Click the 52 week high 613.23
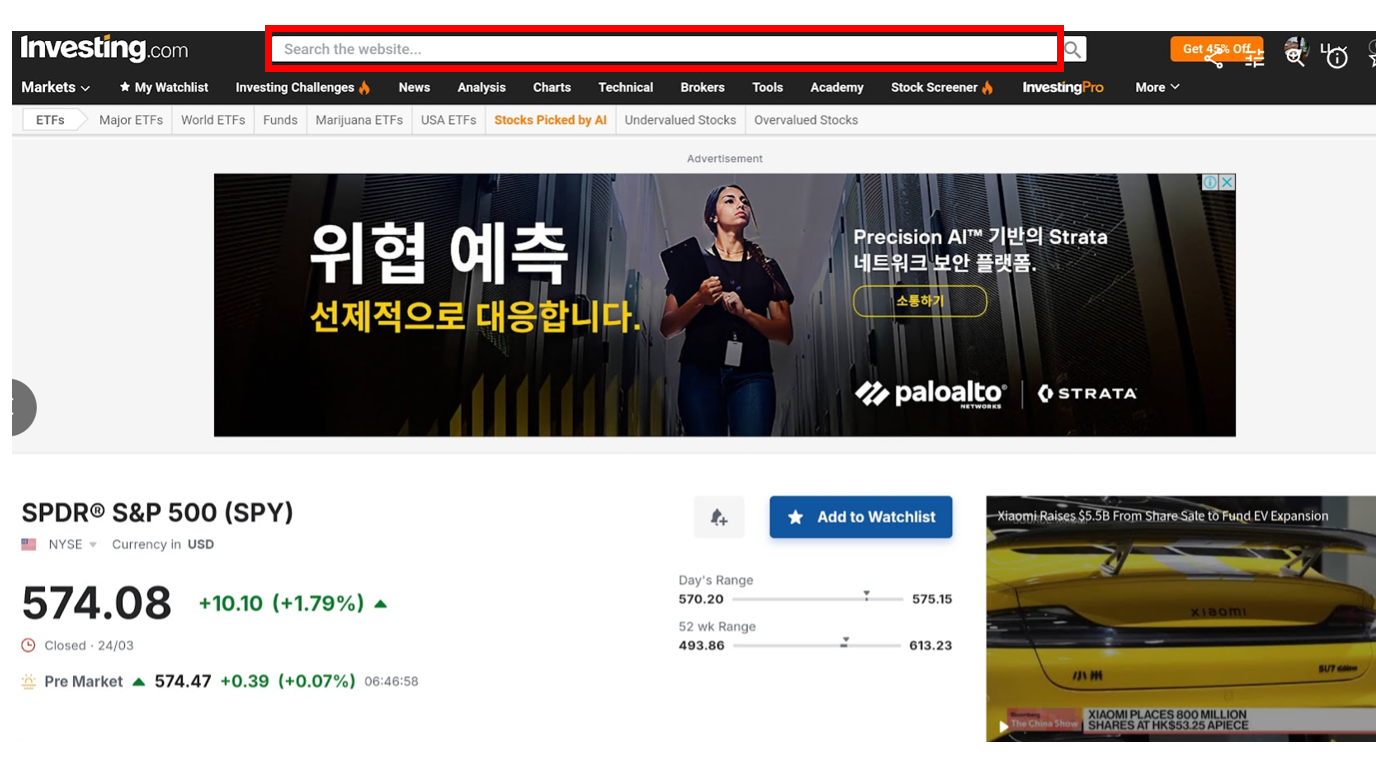Viewport: 1376px width, 767px height. [x=930, y=646]
